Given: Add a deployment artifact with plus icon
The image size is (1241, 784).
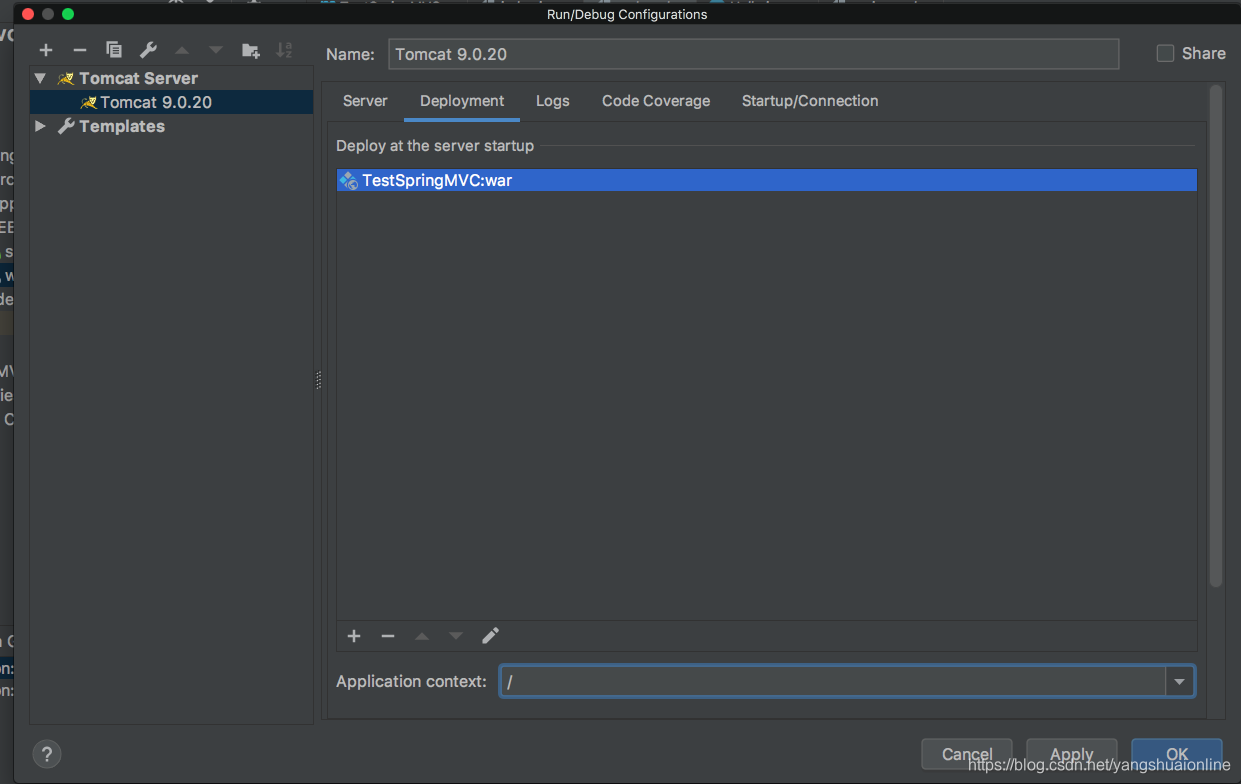Looking at the screenshot, I should coord(354,636).
